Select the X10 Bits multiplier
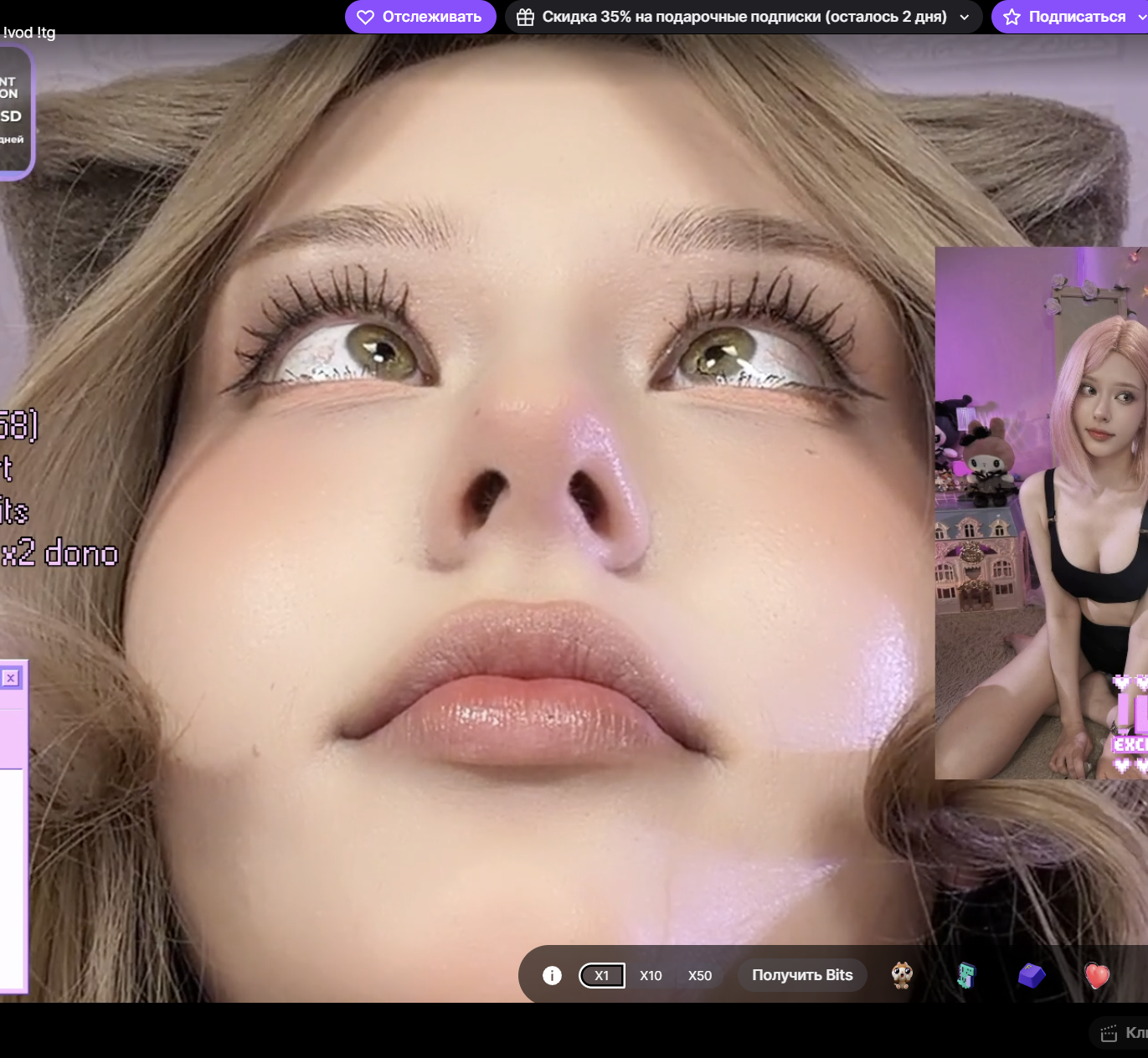The image size is (1148, 1058). [x=651, y=975]
